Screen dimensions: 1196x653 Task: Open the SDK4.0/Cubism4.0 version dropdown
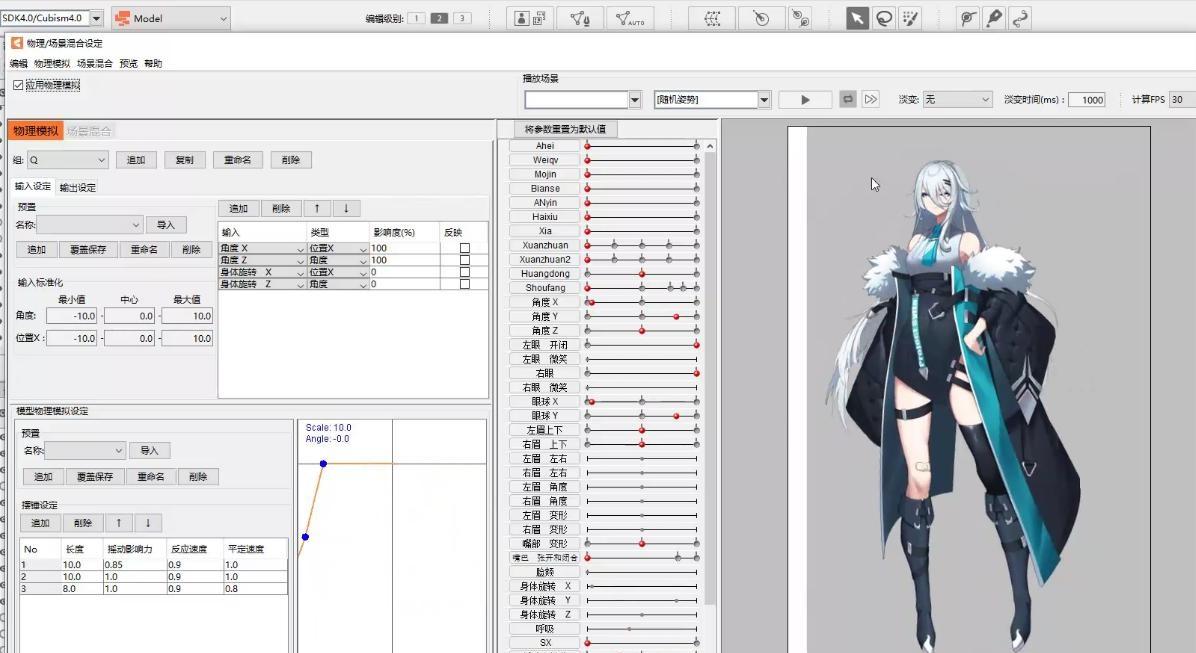coord(96,18)
